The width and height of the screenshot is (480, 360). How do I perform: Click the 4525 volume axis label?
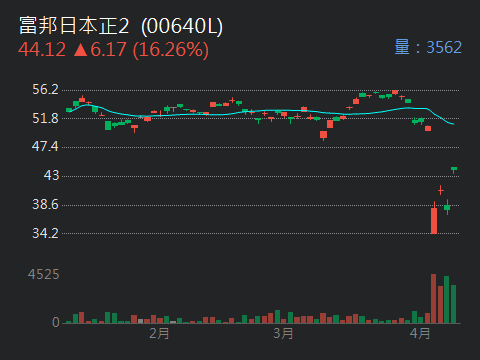(x=44, y=274)
